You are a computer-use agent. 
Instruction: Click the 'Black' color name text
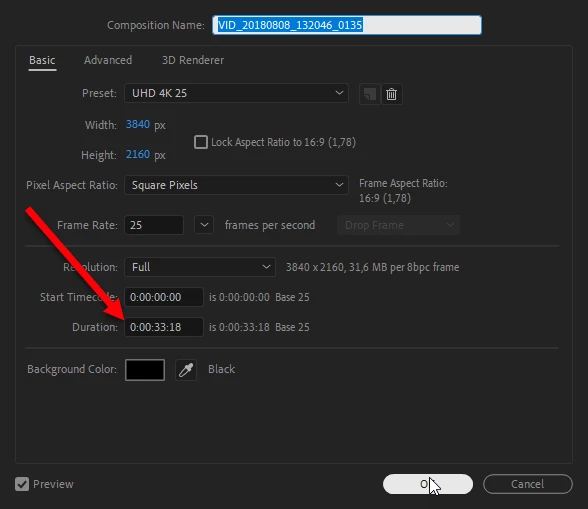(222, 369)
